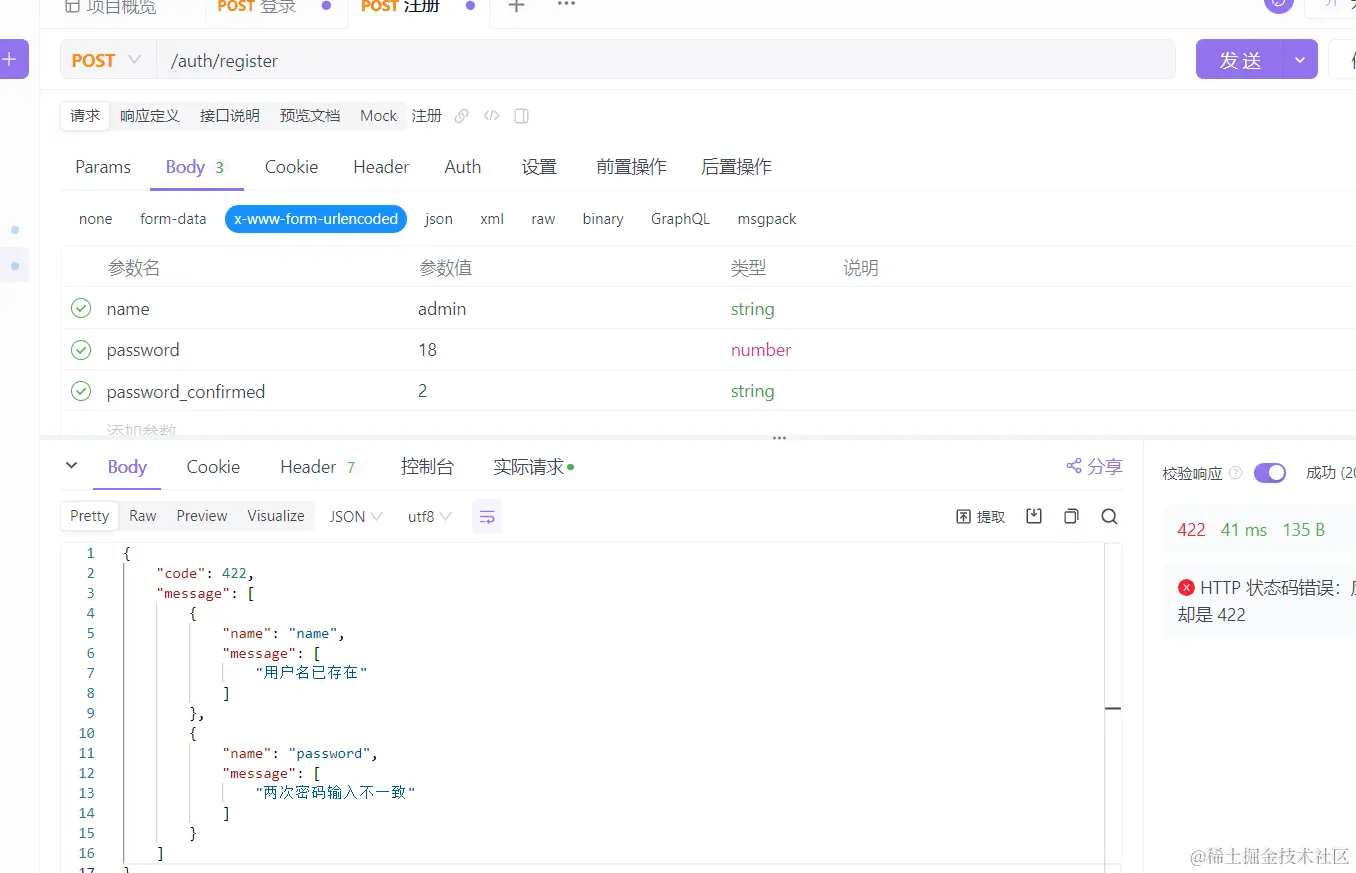Image resolution: width=1356 pixels, height=873 pixels.
Task: Click the value 18 of the password parameter
Action: coord(427,350)
